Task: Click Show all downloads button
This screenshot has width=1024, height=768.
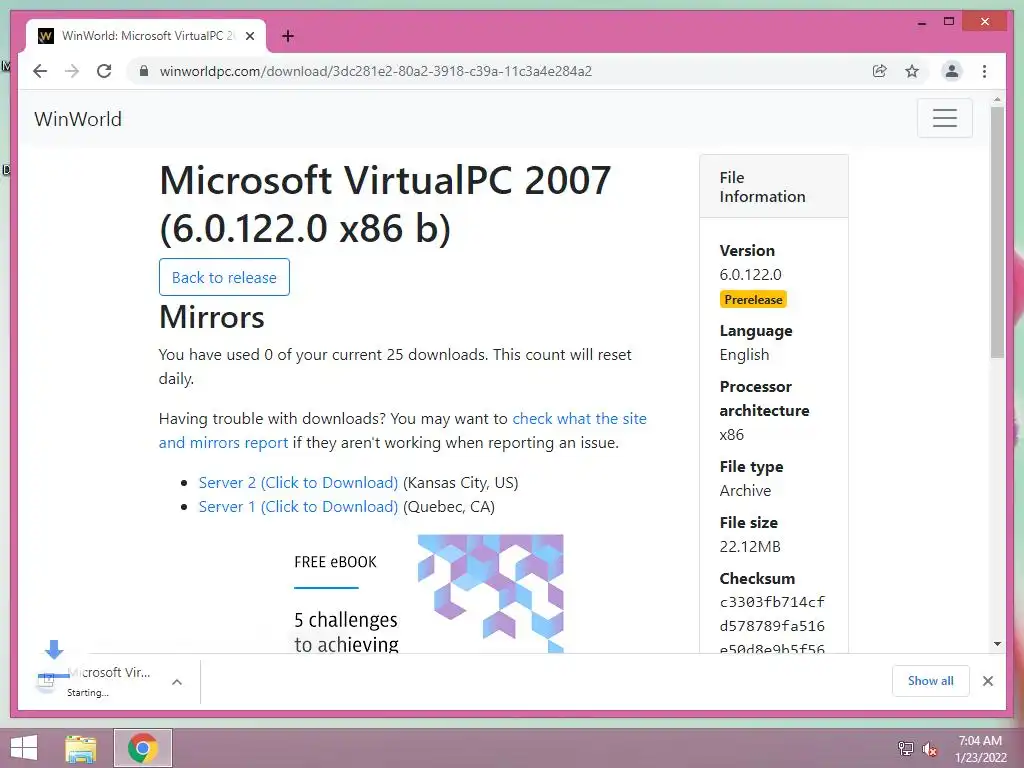Action: pos(931,680)
